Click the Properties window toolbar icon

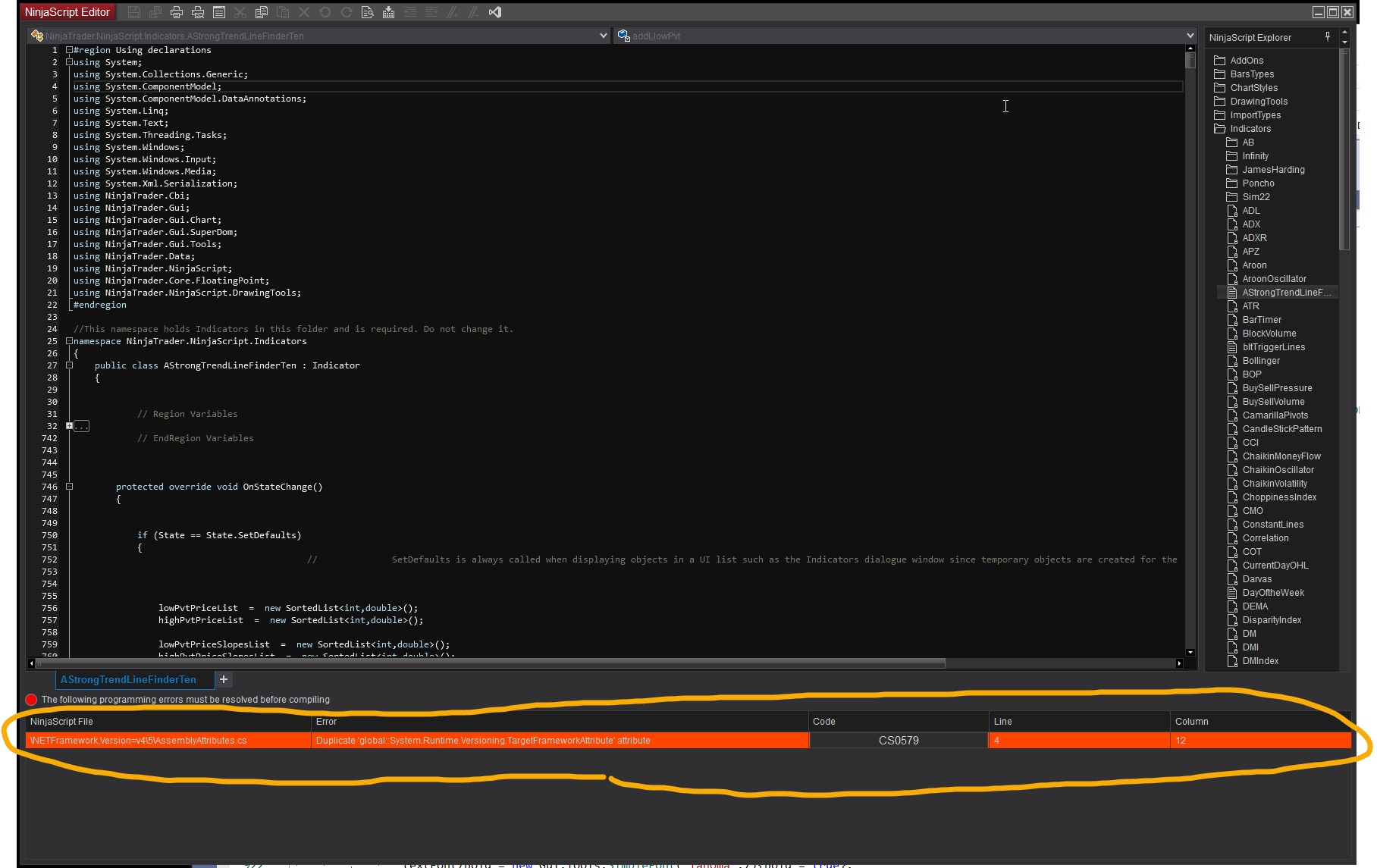point(219,12)
